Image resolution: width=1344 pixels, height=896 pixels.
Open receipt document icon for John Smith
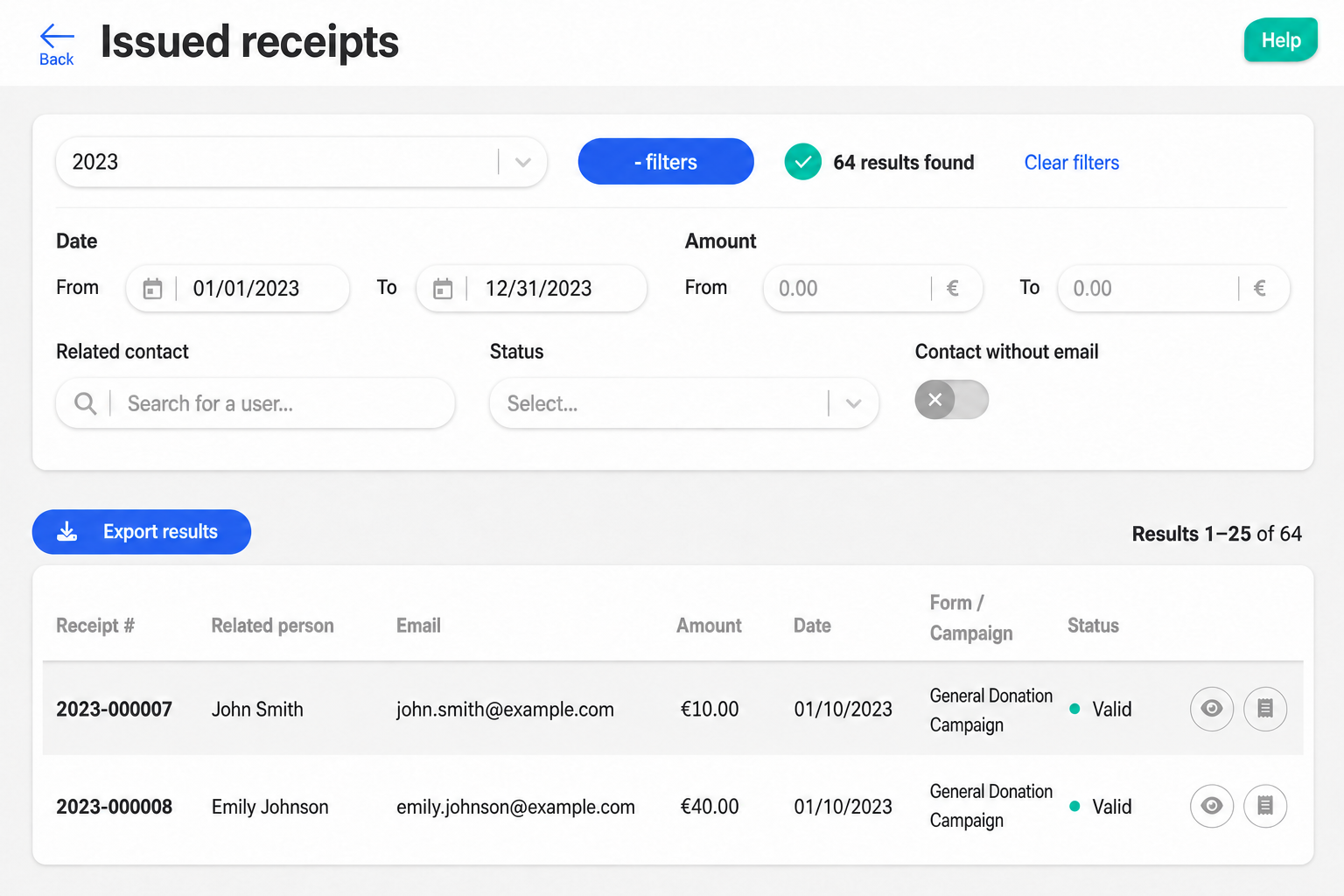coord(1265,709)
